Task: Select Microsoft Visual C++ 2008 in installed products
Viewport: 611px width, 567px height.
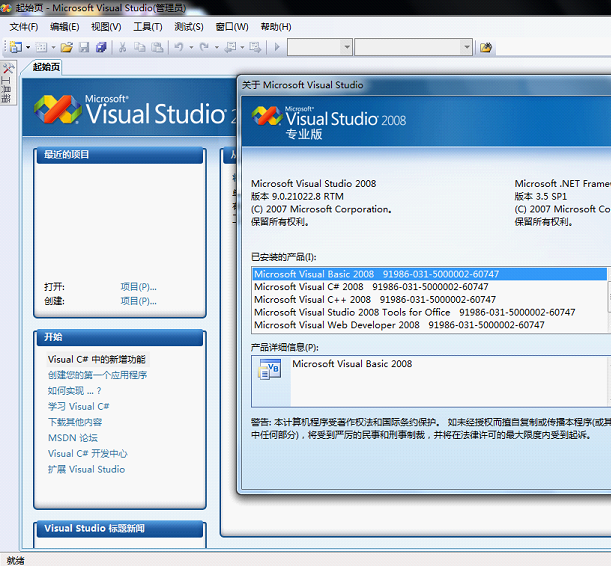Action: point(429,300)
